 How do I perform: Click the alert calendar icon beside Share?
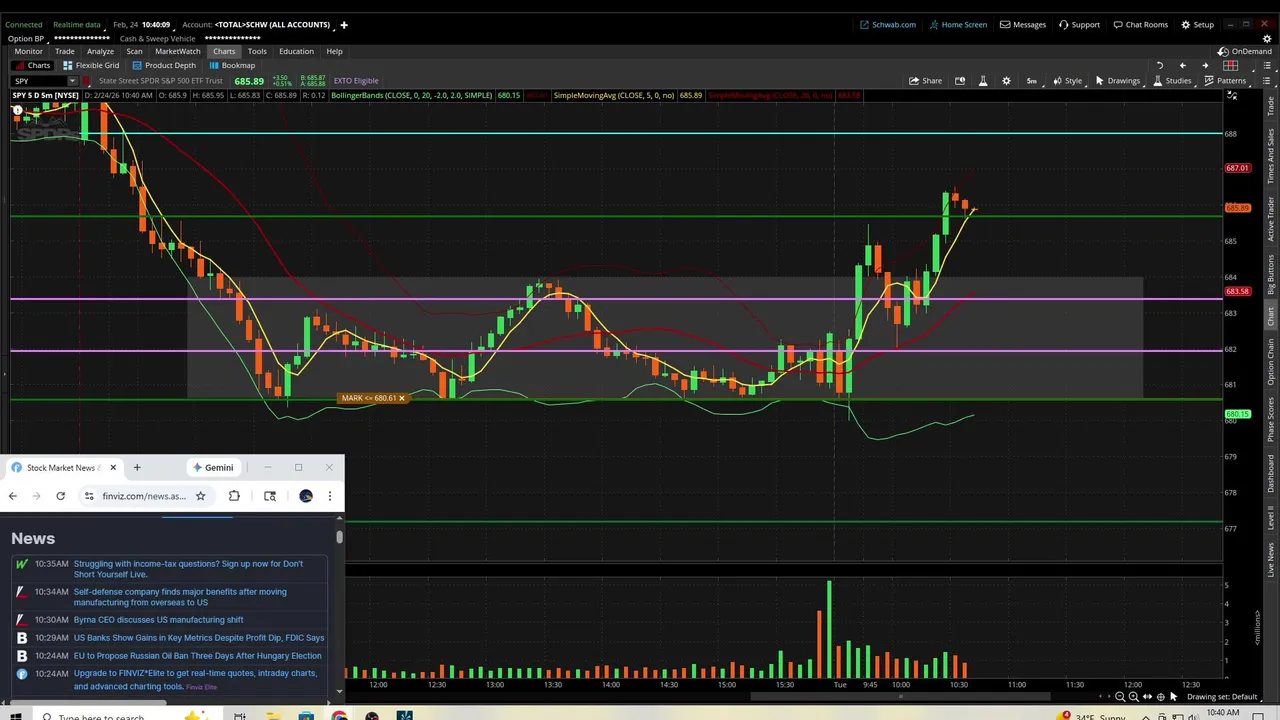click(960, 81)
